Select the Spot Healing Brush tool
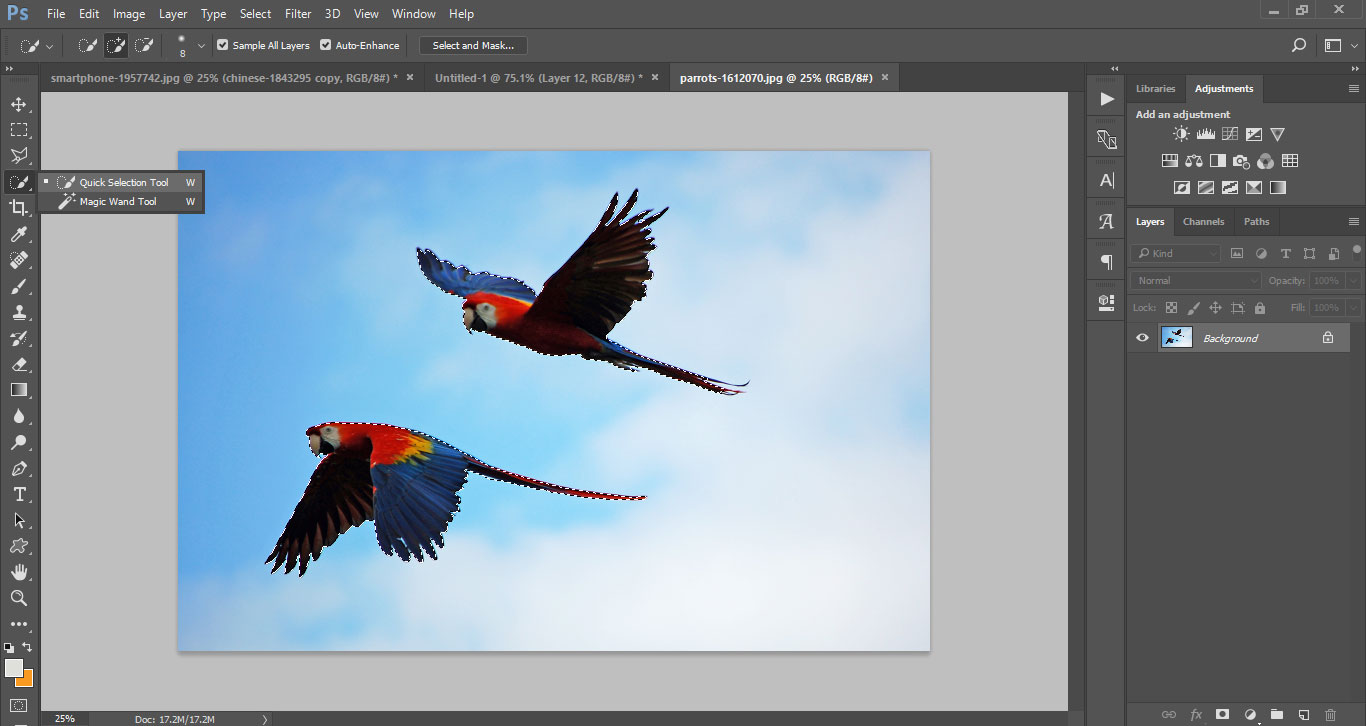Viewport: 1366px width, 726px height. [x=18, y=260]
